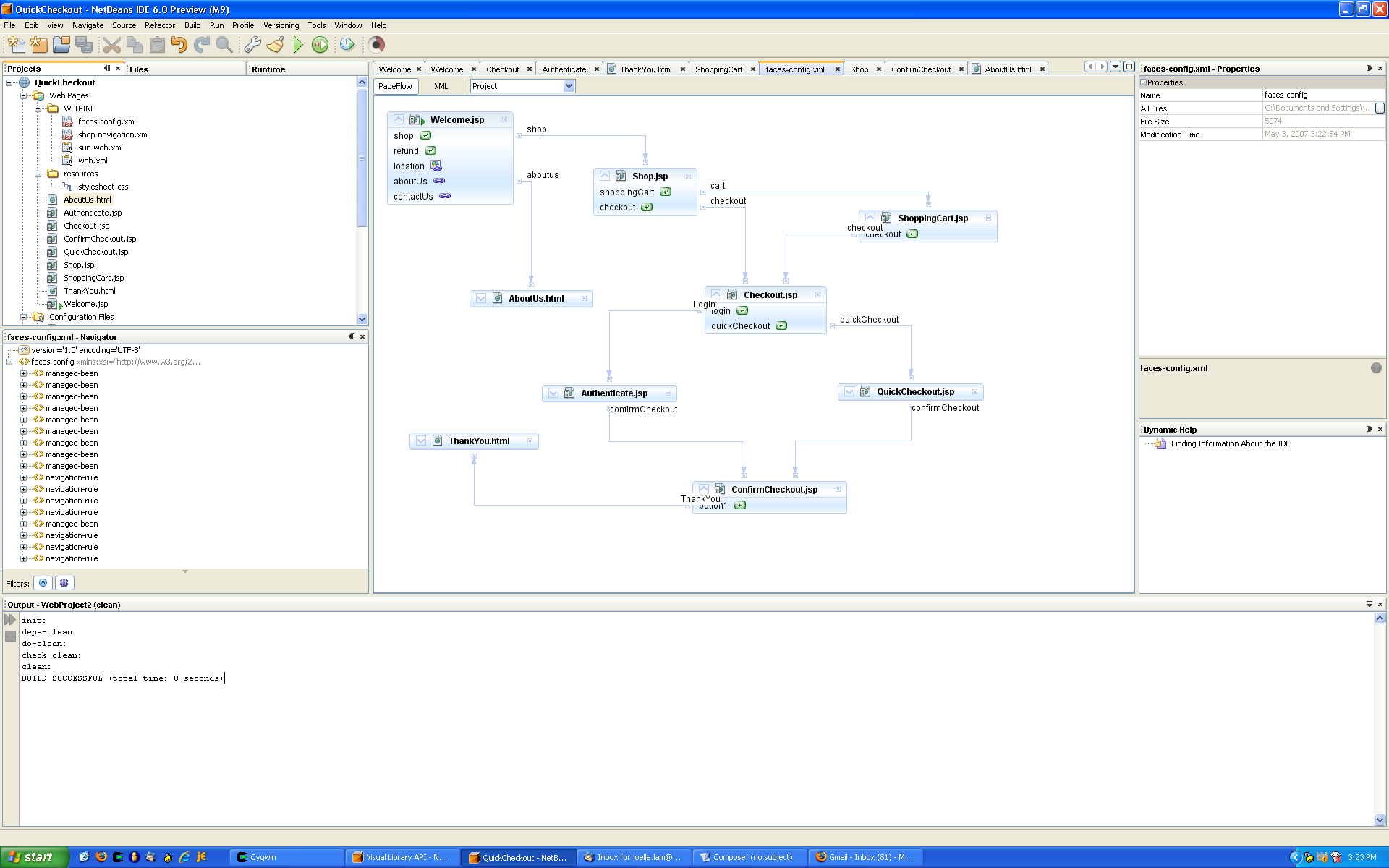Expand the QuickCheckout.jsp node
Image resolution: width=1389 pixels, height=868 pixels.
(849, 392)
